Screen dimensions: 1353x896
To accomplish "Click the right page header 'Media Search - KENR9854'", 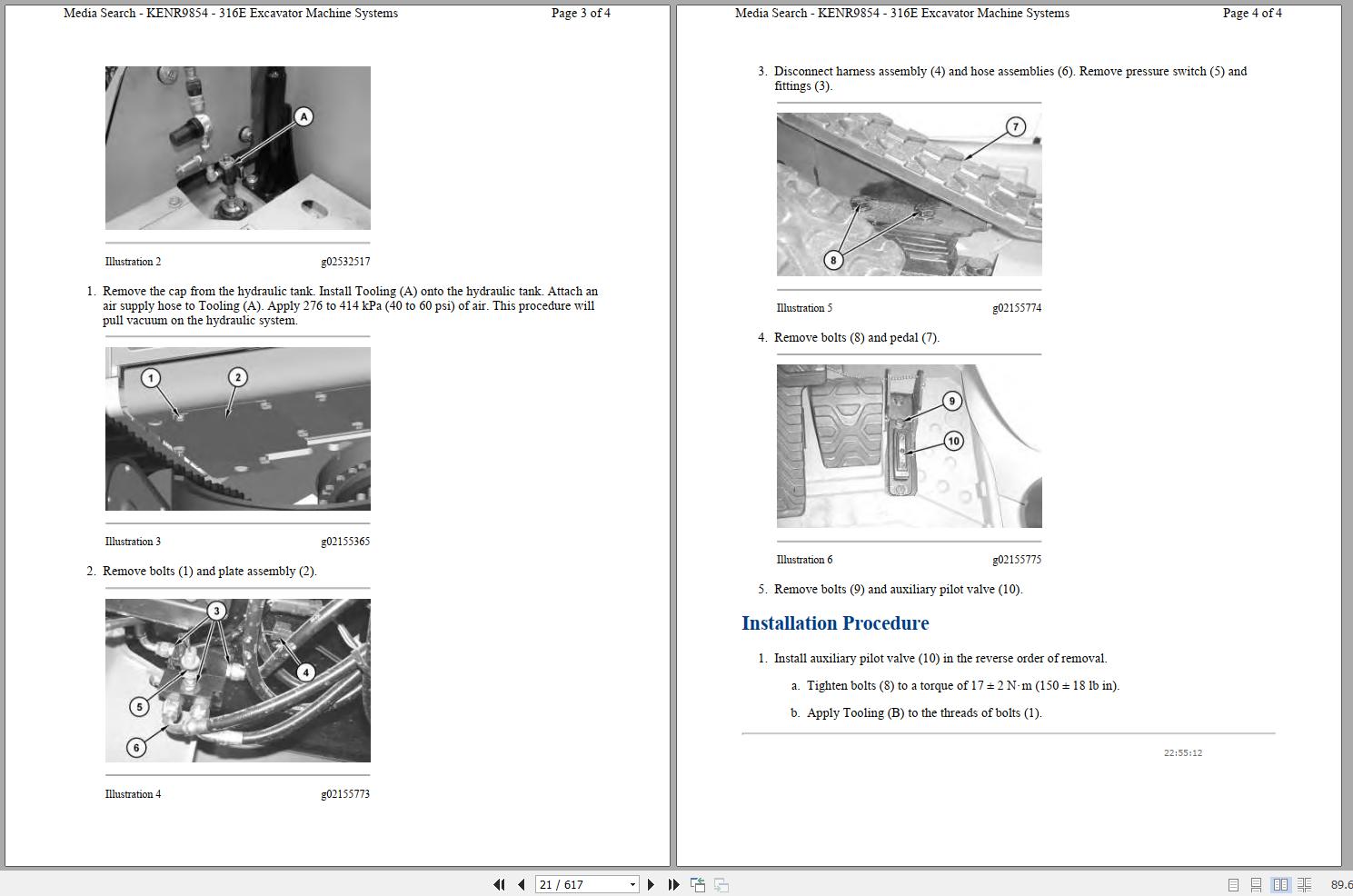I will click(808, 14).
